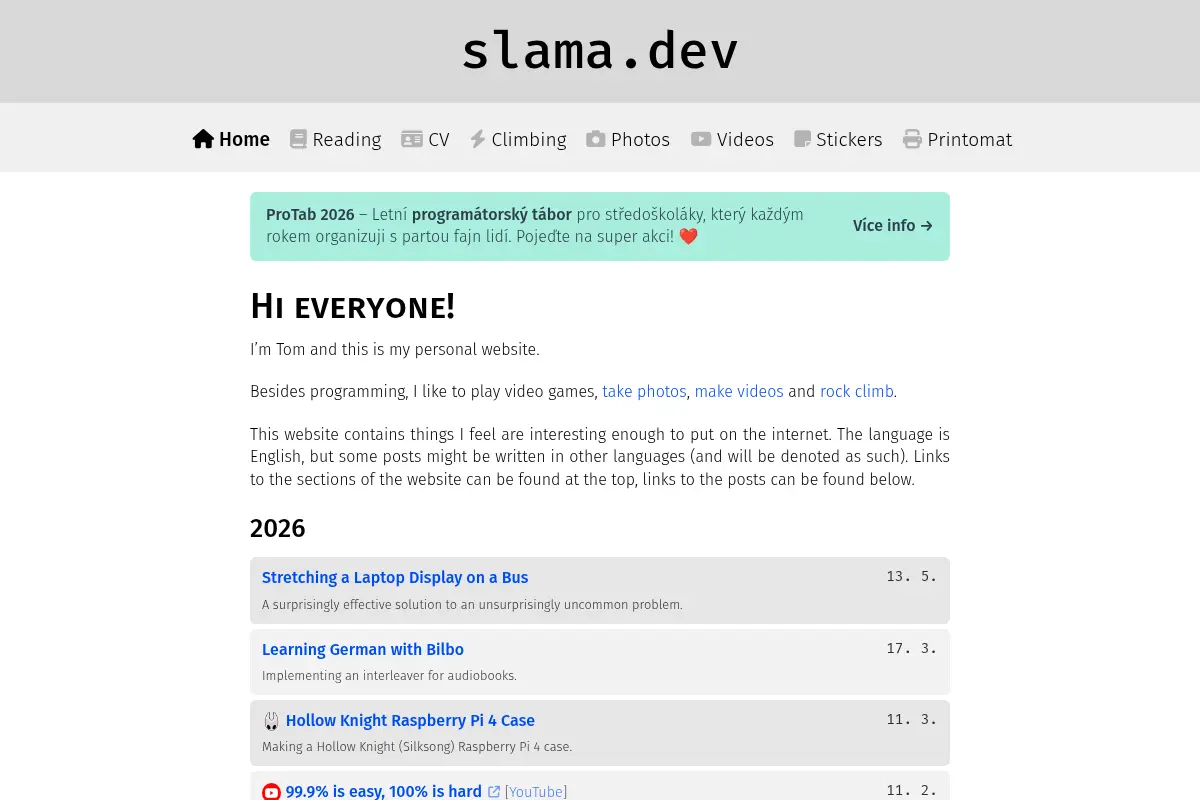The height and width of the screenshot is (800, 1200).
Task: Click 'Implementing an interleaver for audiobooks.' description
Action: tap(389, 676)
